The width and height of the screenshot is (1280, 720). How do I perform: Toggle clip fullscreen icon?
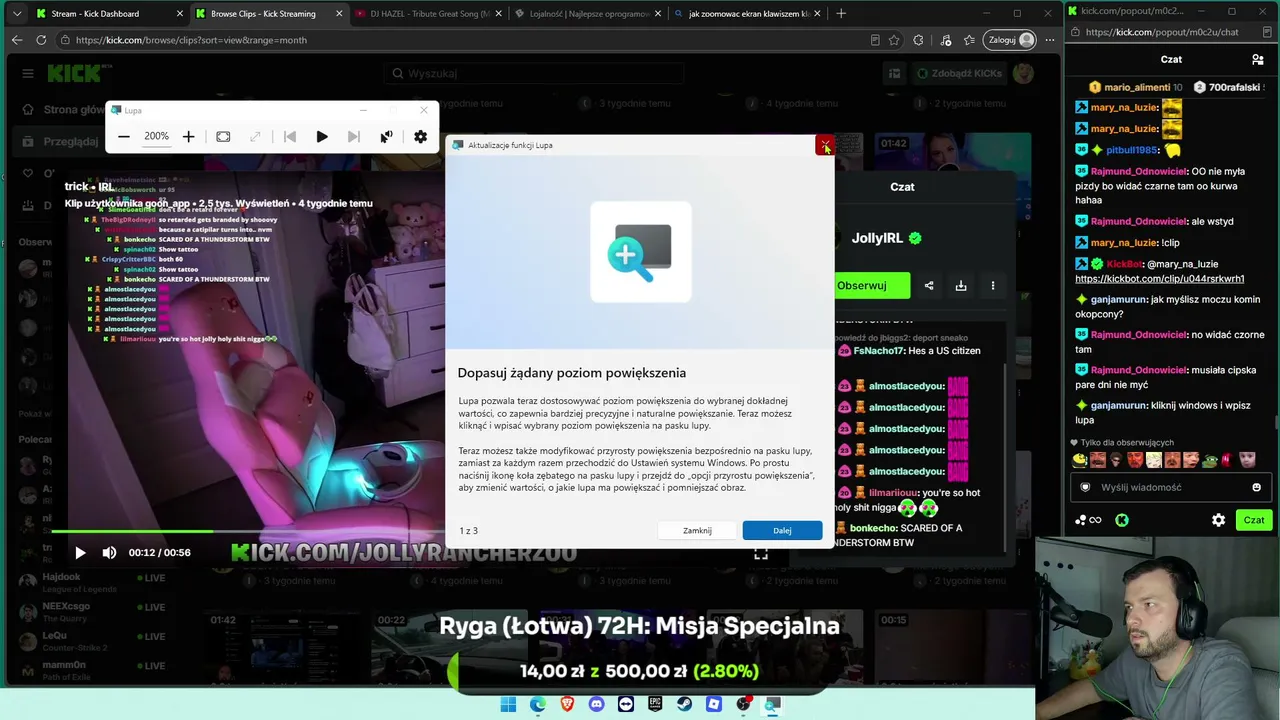click(761, 553)
